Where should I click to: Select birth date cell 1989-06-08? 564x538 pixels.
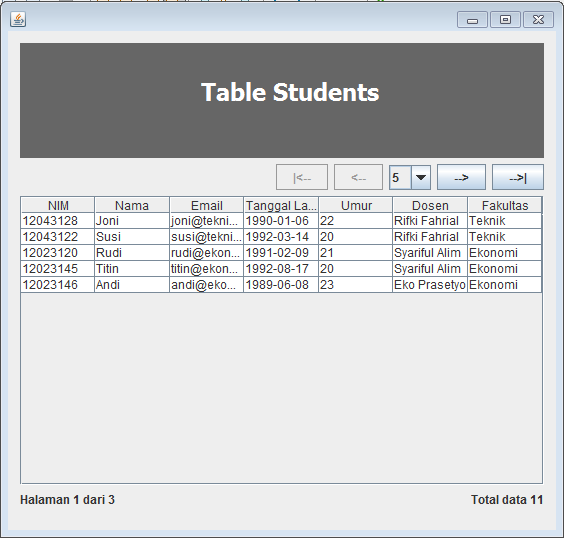(281, 285)
